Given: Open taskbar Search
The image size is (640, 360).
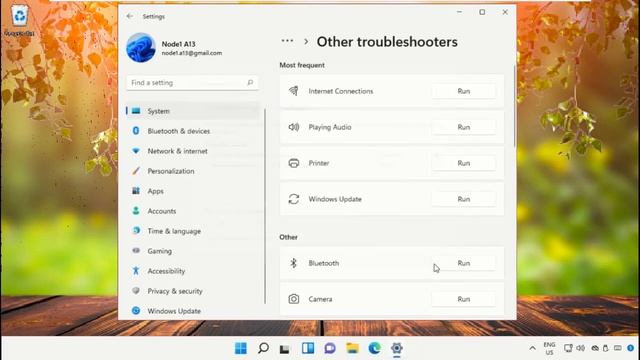Looking at the screenshot, I should tap(263, 348).
